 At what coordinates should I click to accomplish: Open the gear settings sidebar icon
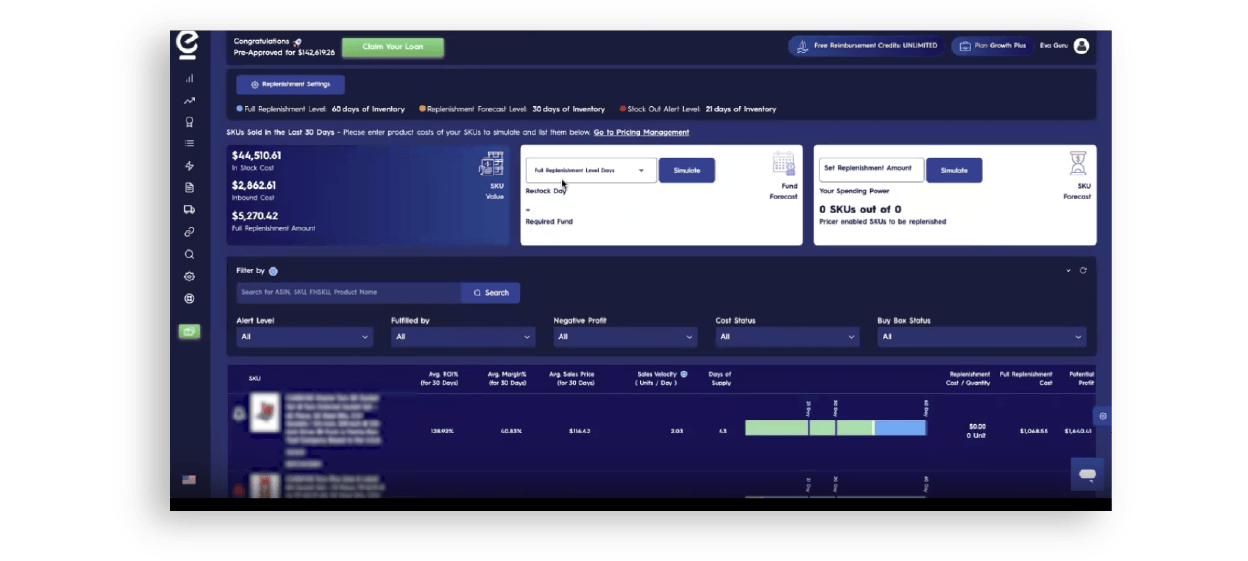(x=189, y=276)
